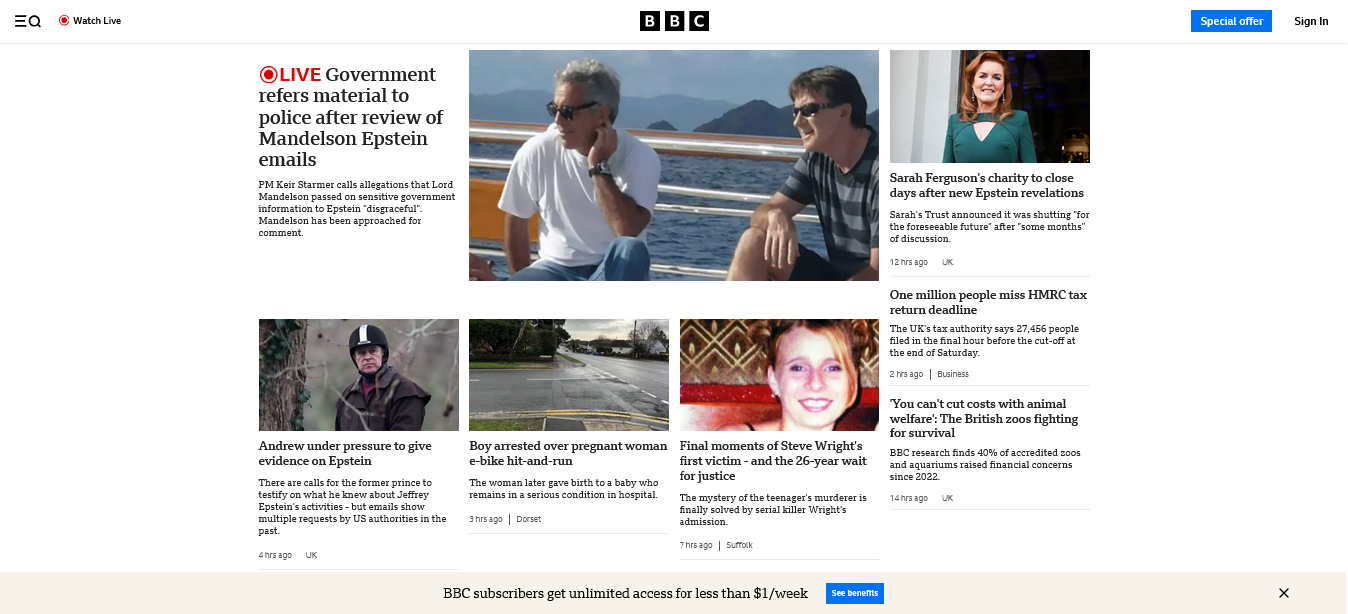The height and width of the screenshot is (614, 1348).
Task: Open Boy arrested over e-bike hit-and-run headline
Action: 568,453
